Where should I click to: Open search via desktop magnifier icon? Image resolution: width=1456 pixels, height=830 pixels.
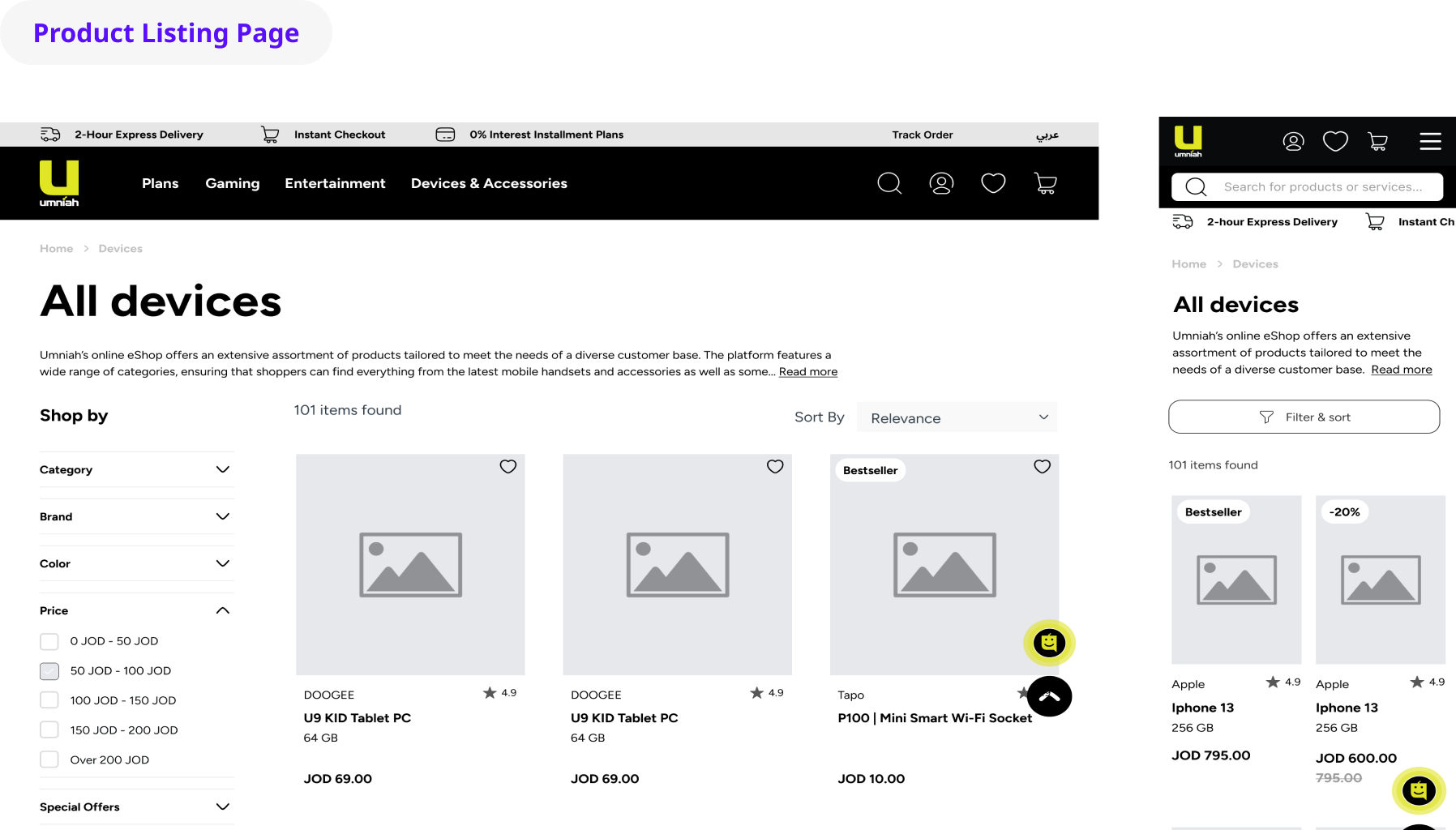pos(889,183)
